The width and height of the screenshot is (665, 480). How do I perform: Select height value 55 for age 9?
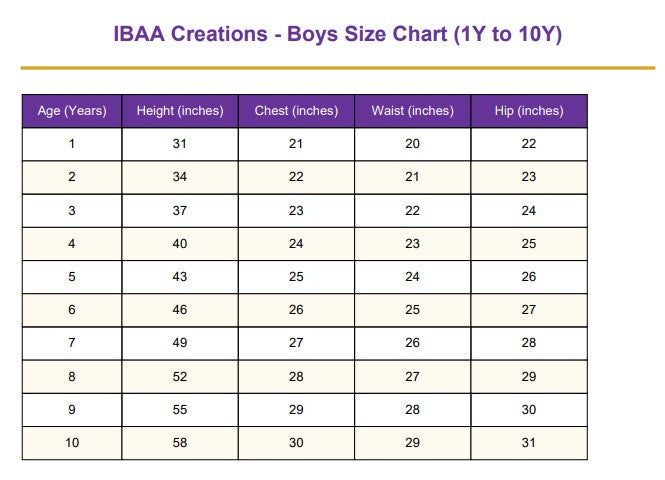(180, 409)
